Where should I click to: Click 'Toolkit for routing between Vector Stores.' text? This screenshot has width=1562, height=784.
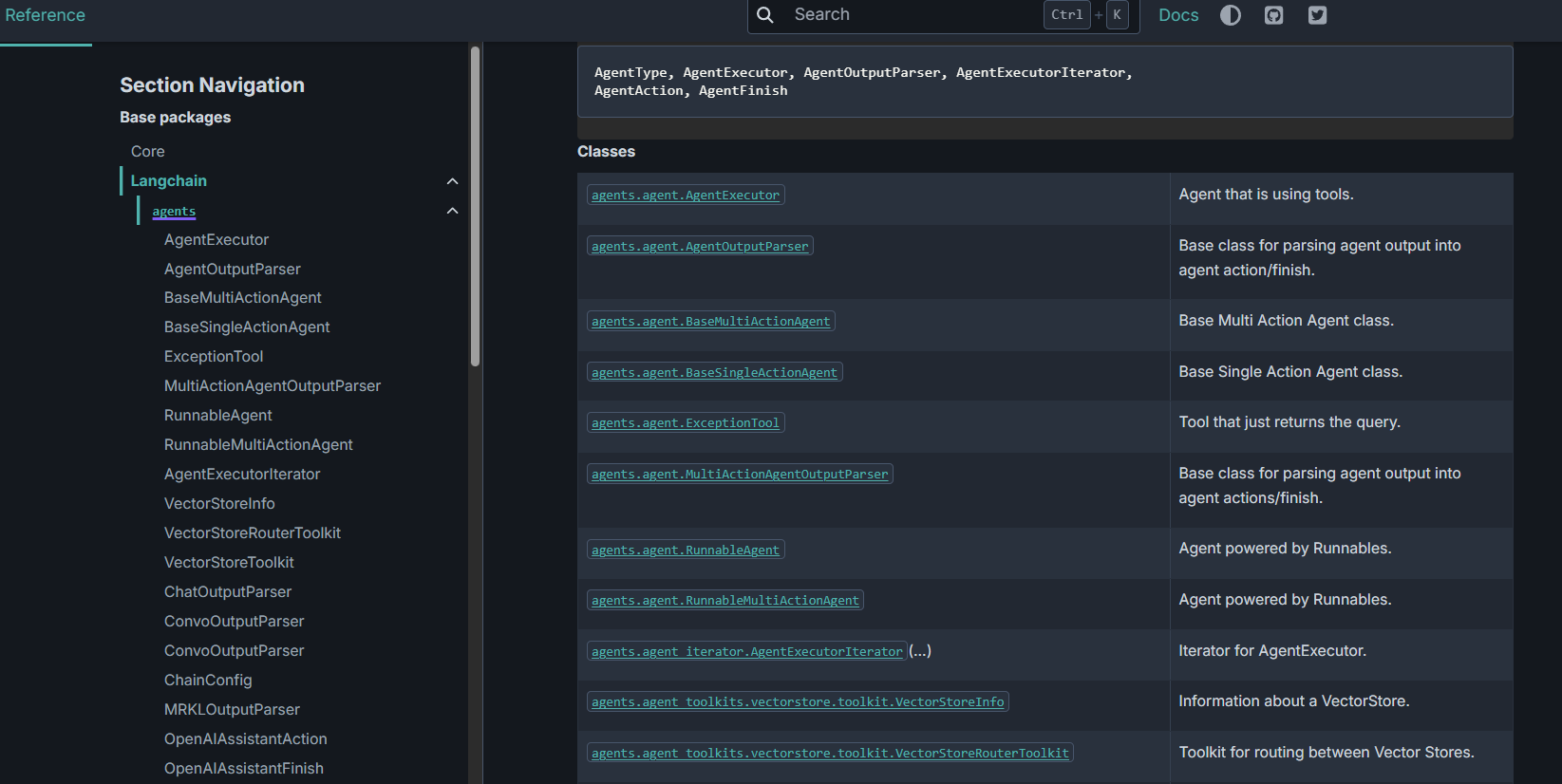click(x=1327, y=753)
